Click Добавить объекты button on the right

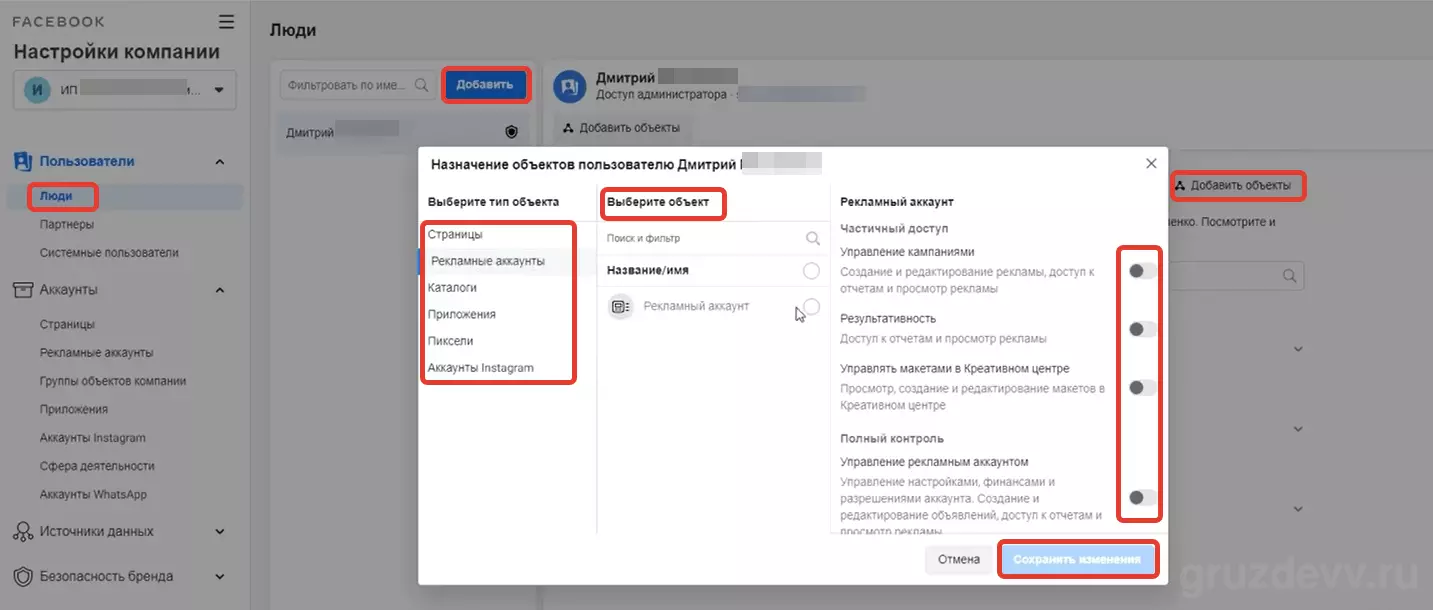point(1237,185)
